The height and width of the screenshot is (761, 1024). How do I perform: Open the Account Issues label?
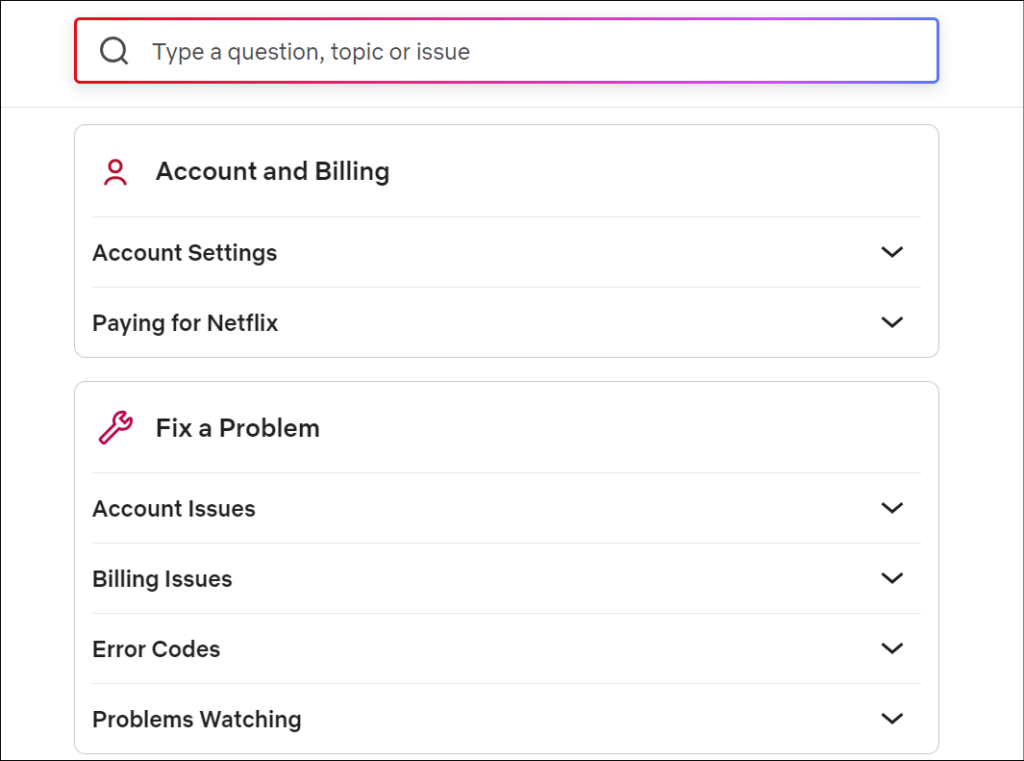[174, 509]
